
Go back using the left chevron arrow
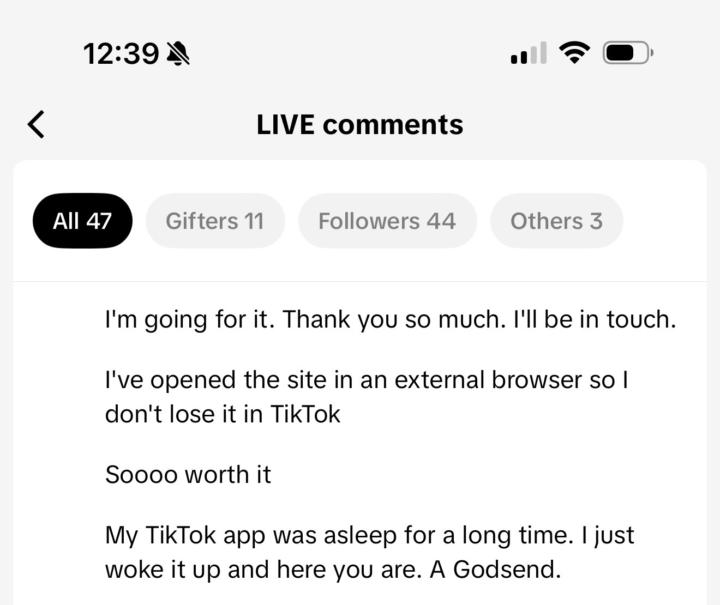[x=37, y=125]
